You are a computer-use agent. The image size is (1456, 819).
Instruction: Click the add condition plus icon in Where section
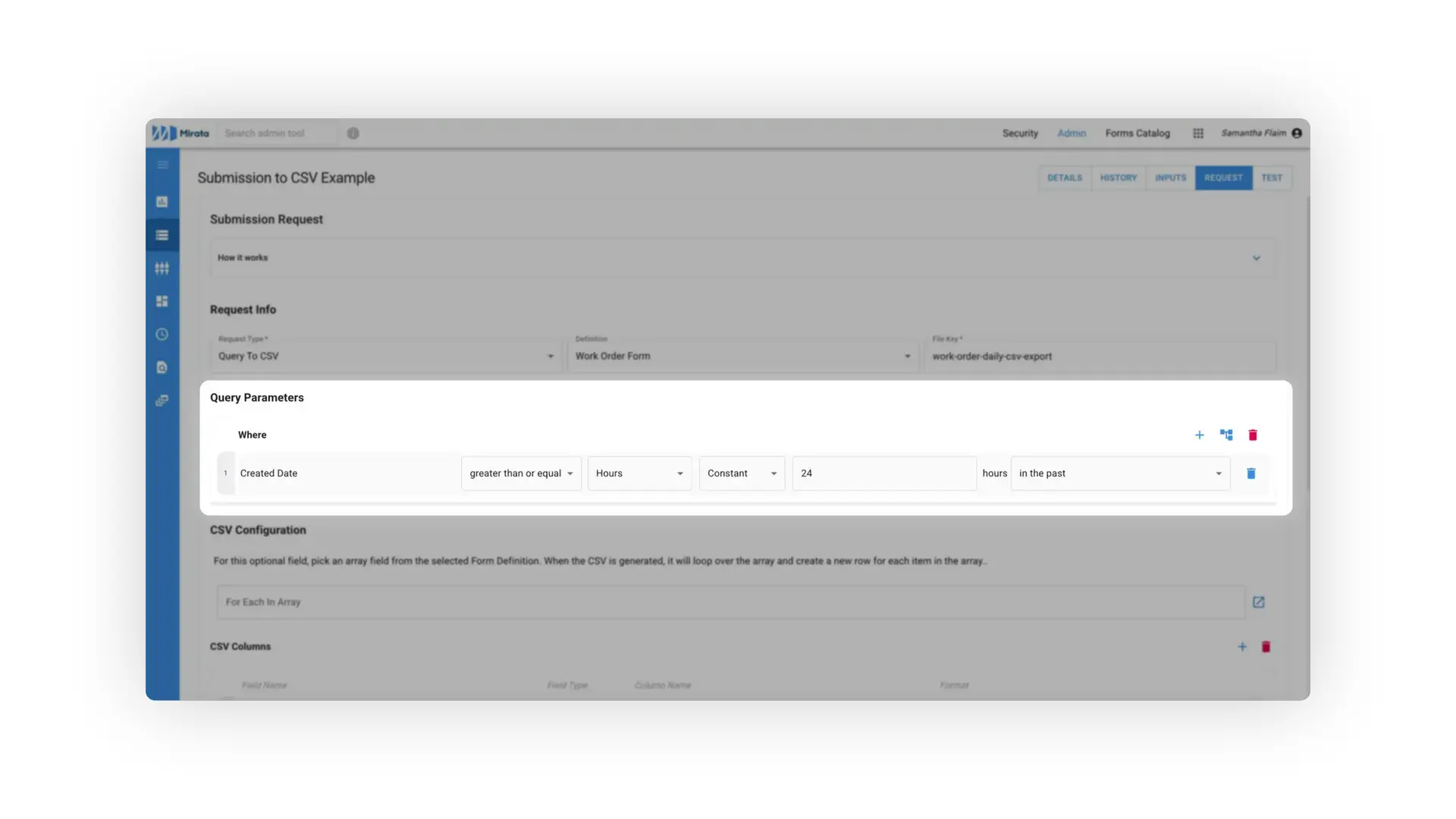1200,435
